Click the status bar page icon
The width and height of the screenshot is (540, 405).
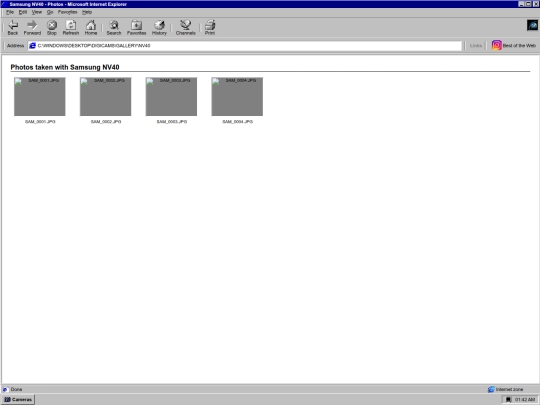[x=5, y=390]
